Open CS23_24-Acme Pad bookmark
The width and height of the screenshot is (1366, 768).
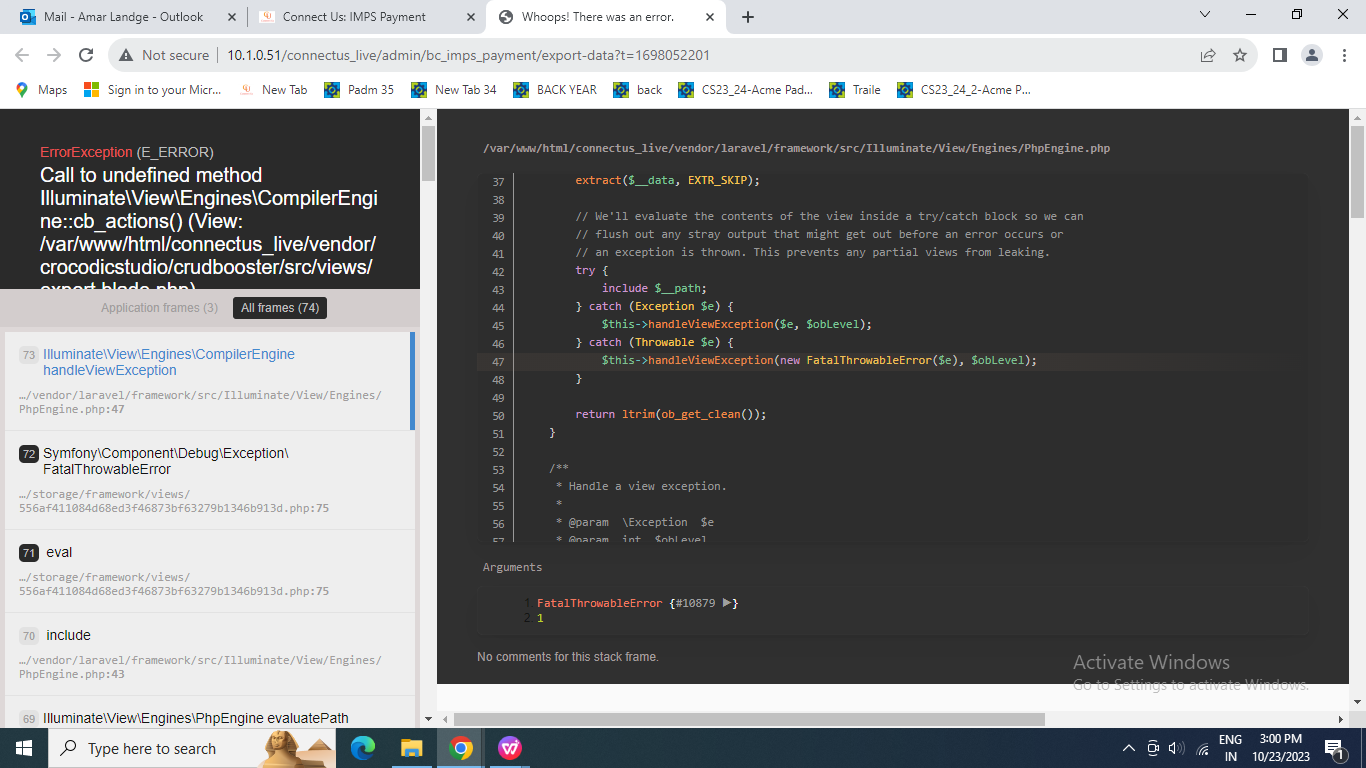point(746,89)
